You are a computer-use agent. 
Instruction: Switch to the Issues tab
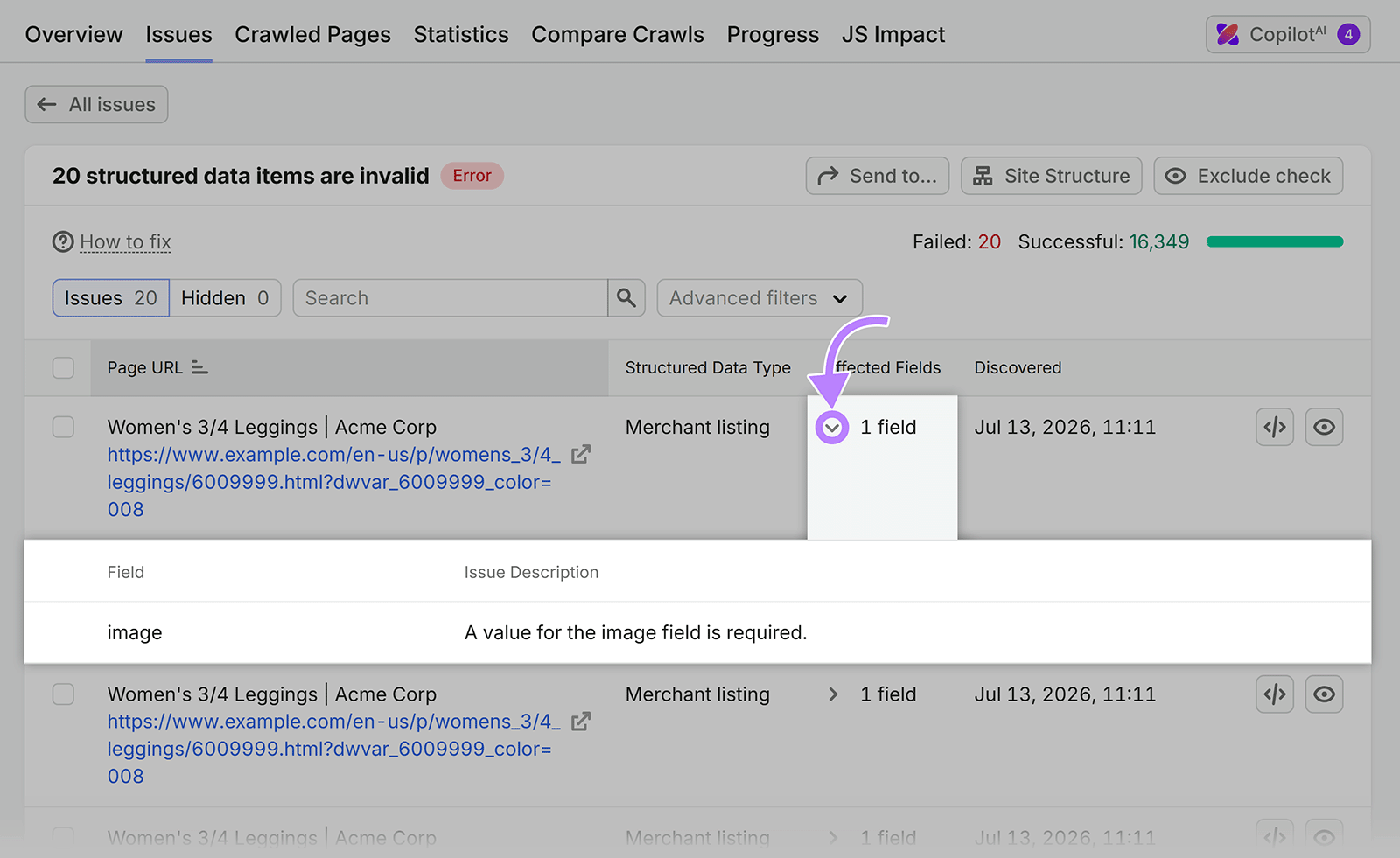pyautogui.click(x=178, y=34)
